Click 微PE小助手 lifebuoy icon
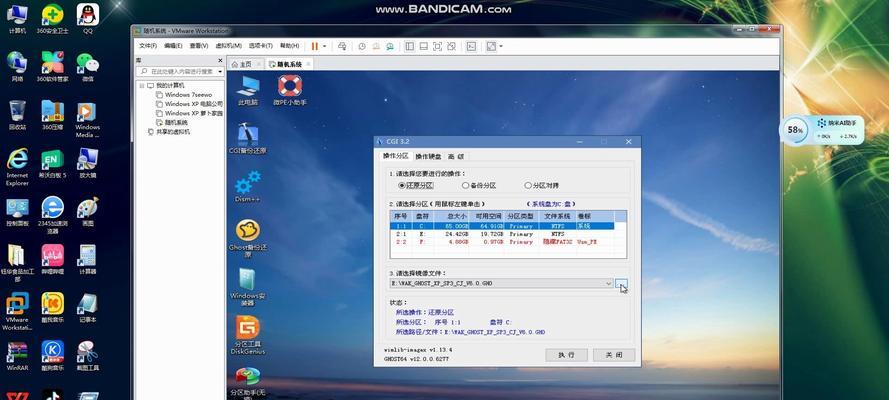This screenshot has width=889, height=400. click(x=290, y=90)
